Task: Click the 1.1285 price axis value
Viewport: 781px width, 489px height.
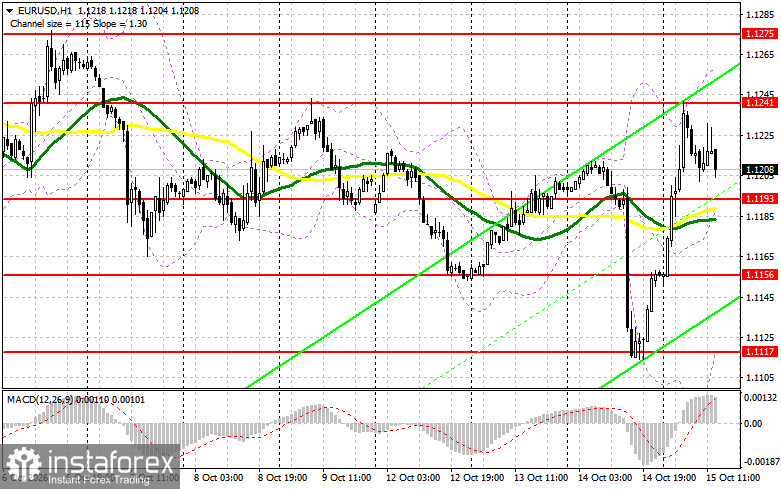Action: tap(760, 14)
